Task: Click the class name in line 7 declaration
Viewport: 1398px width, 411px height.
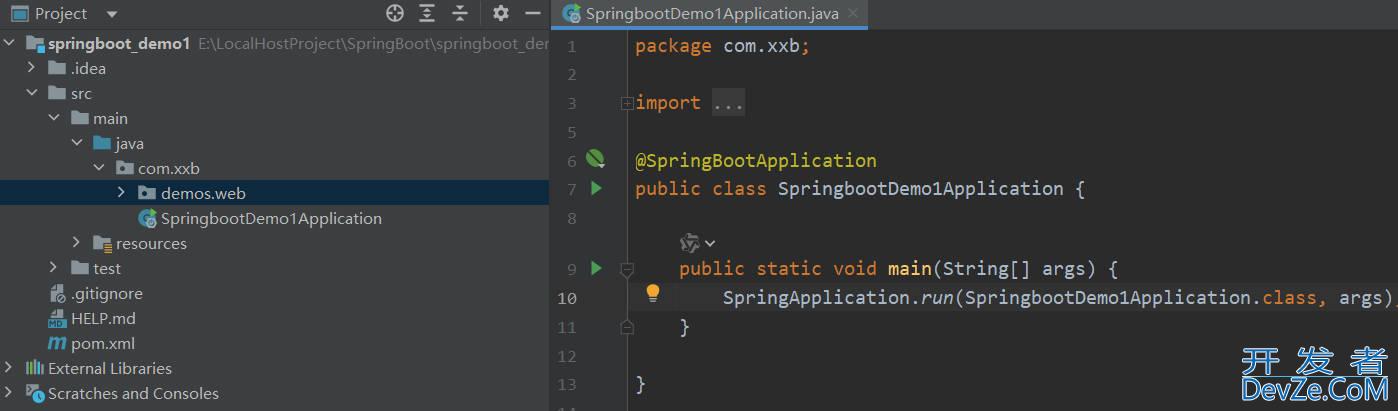Action: click(x=920, y=189)
